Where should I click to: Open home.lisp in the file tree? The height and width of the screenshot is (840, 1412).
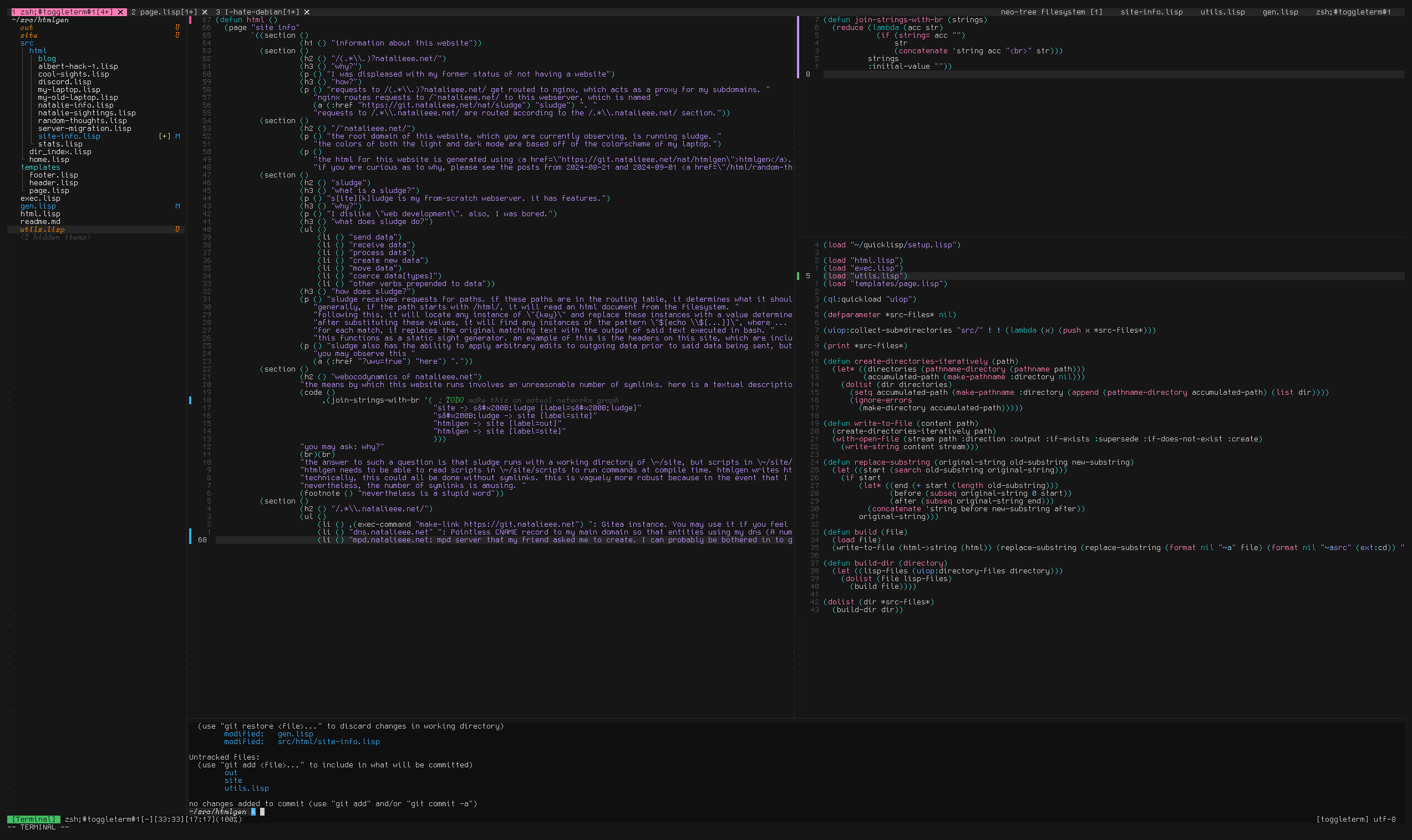pos(49,160)
